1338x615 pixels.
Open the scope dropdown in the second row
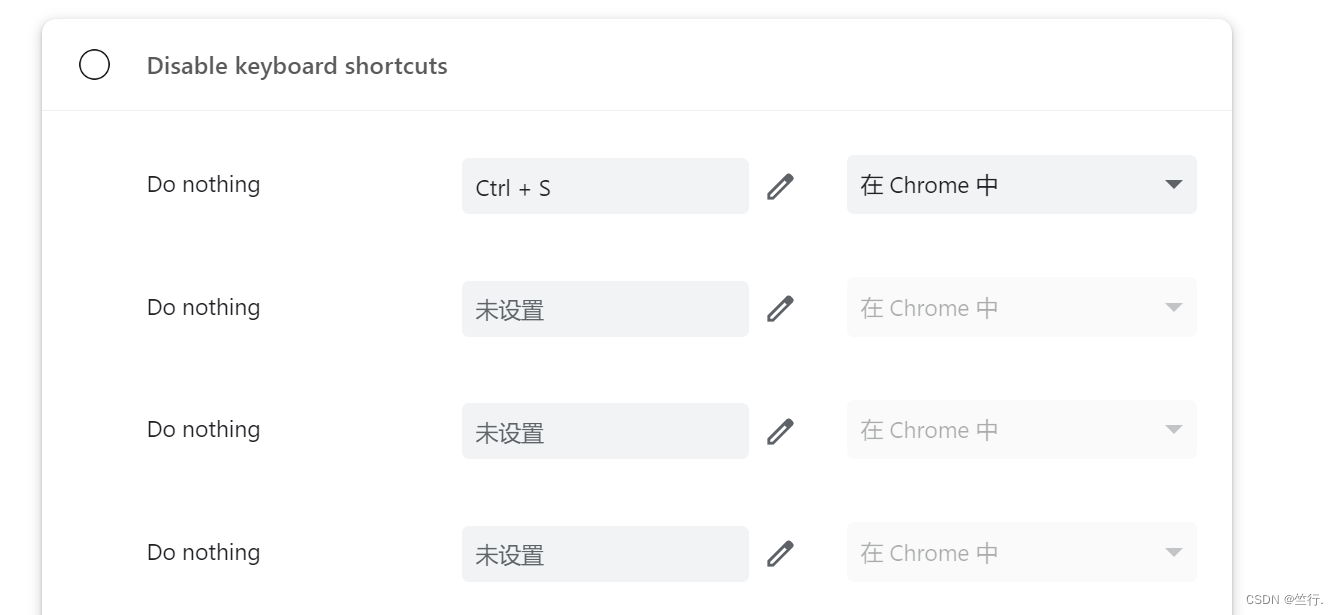[1021, 307]
